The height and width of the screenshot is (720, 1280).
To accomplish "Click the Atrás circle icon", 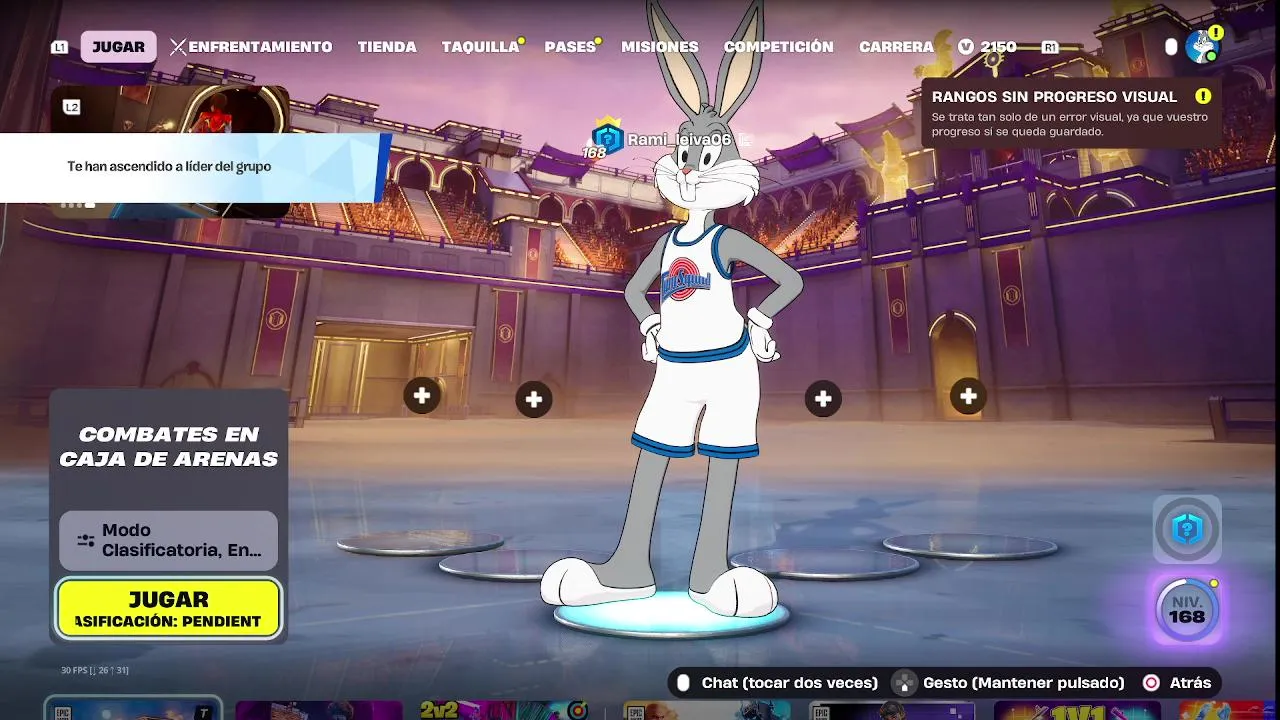I will click(x=1151, y=683).
